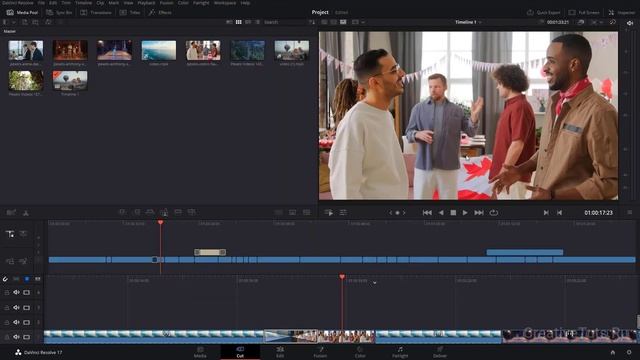Select the first office meeting clip thumbnail
The height and width of the screenshot is (360, 640).
click(x=26, y=50)
